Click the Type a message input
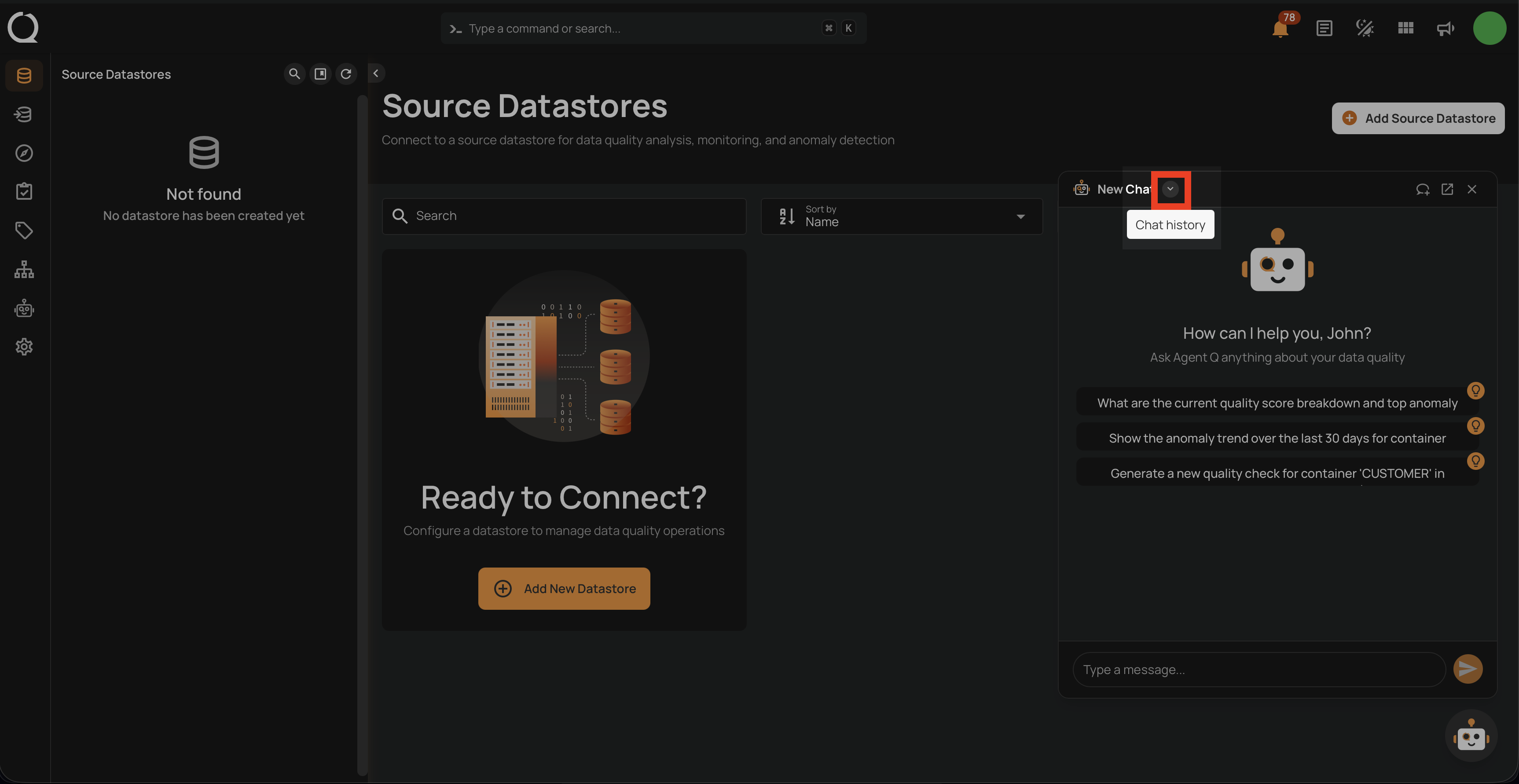Viewport: 1519px width, 784px height. click(1258, 670)
